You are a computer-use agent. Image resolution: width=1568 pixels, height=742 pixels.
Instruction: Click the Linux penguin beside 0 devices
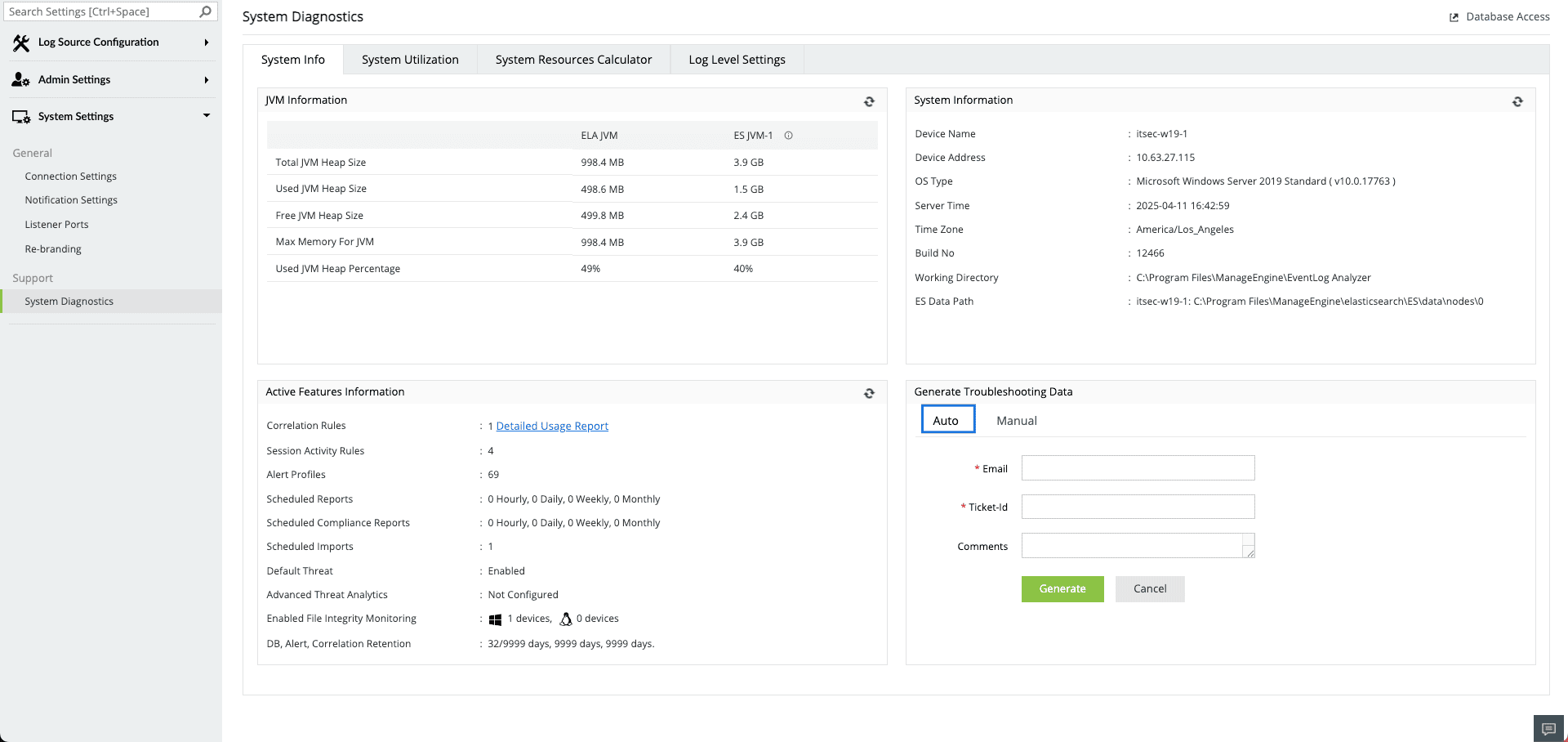coord(566,619)
